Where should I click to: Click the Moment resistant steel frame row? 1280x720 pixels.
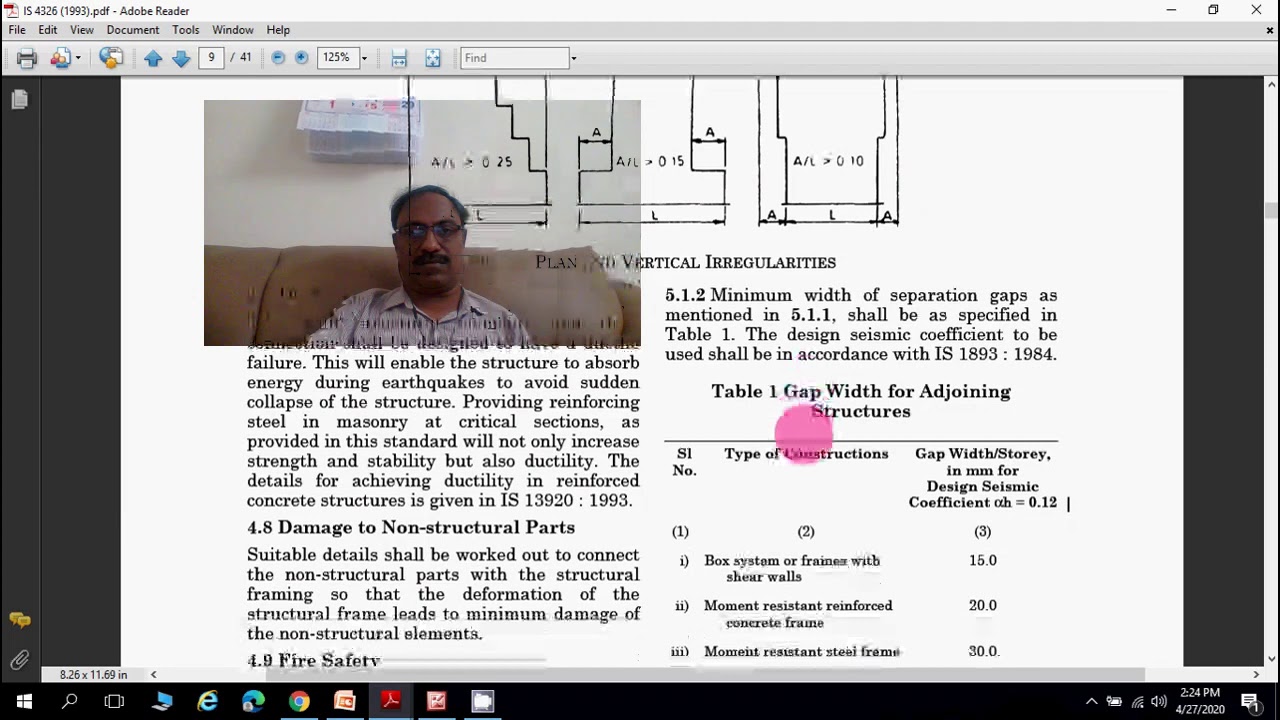click(802, 652)
